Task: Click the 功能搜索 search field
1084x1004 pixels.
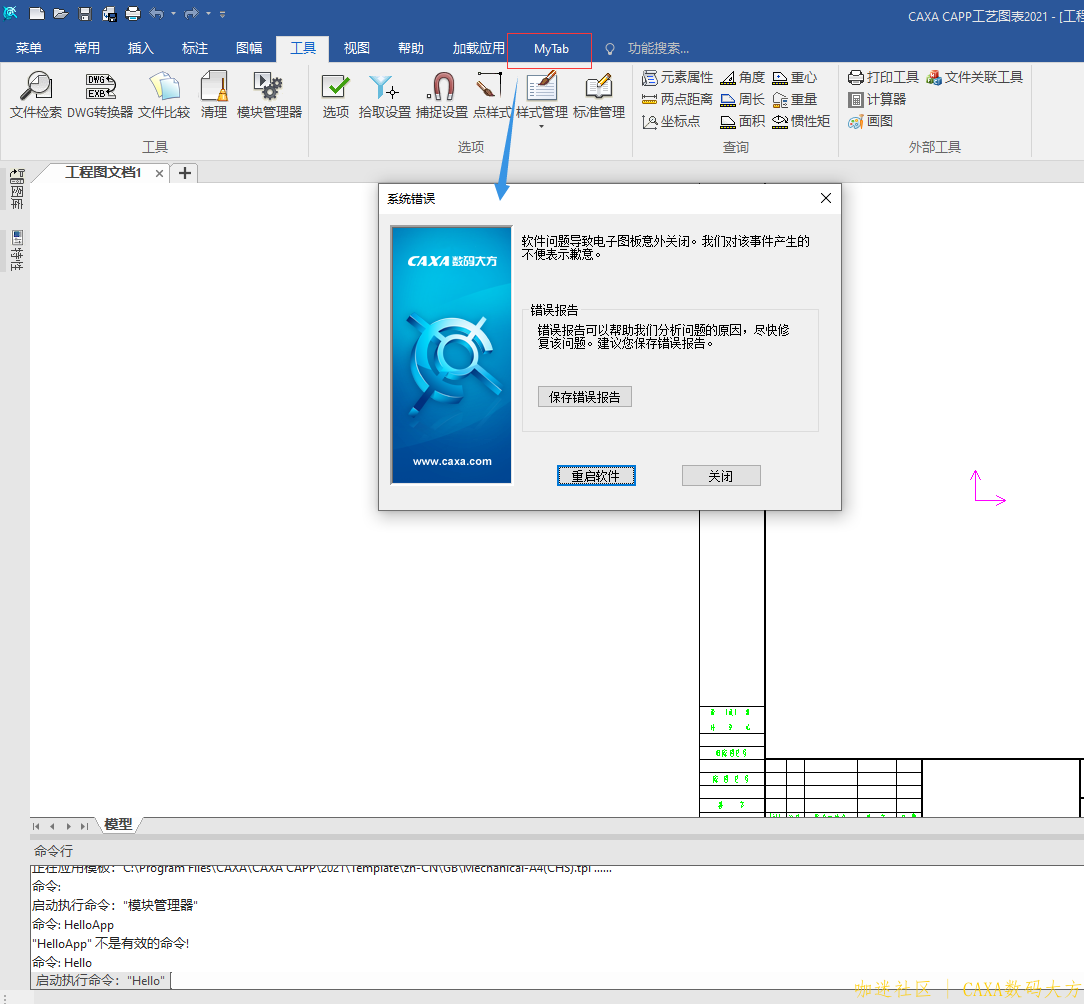Action: (x=657, y=48)
